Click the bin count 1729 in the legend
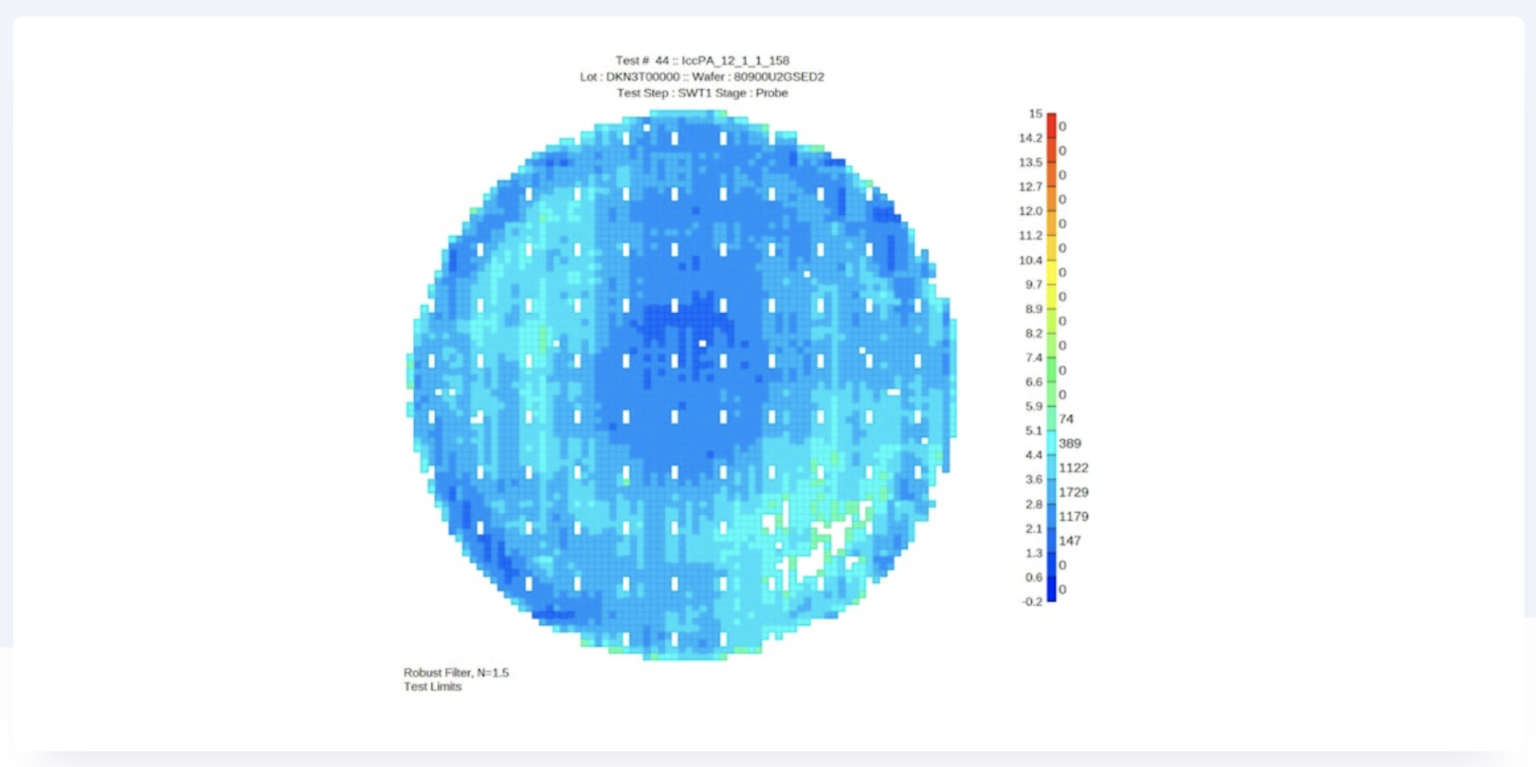The width and height of the screenshot is (1536, 767). tap(1073, 492)
